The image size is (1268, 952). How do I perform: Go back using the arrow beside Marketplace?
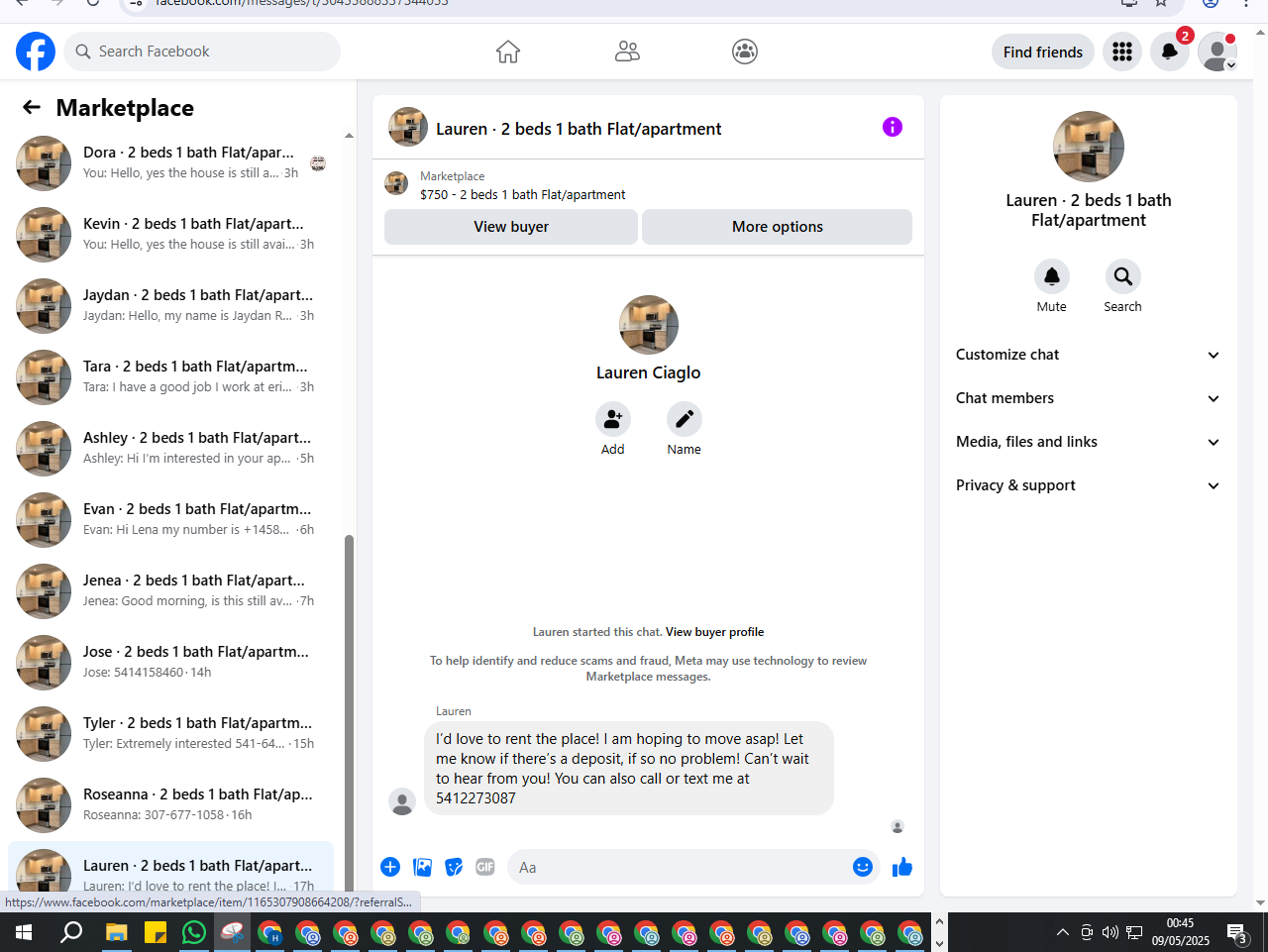coord(32,107)
